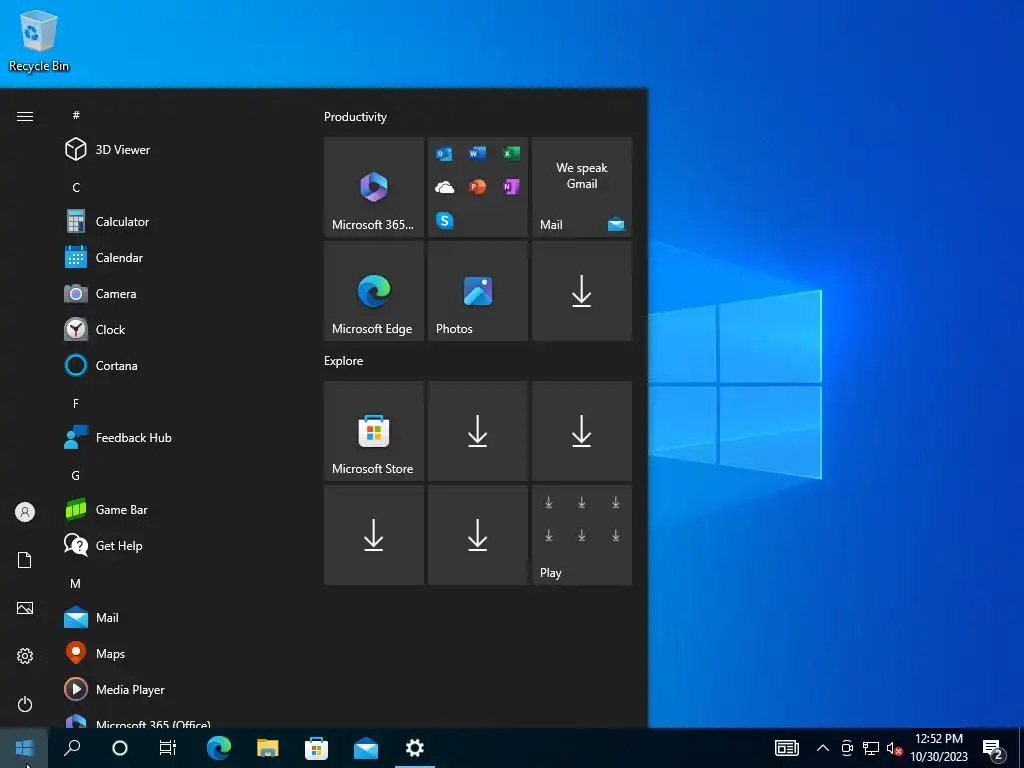Open Settings gear in Start sidebar
The height and width of the screenshot is (768, 1024).
[25, 656]
